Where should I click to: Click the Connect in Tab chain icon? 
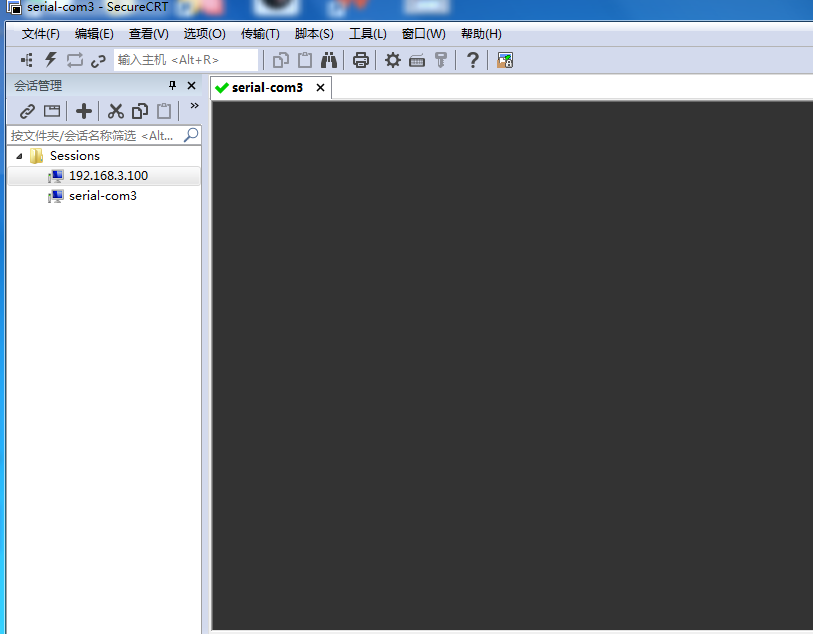pos(98,61)
